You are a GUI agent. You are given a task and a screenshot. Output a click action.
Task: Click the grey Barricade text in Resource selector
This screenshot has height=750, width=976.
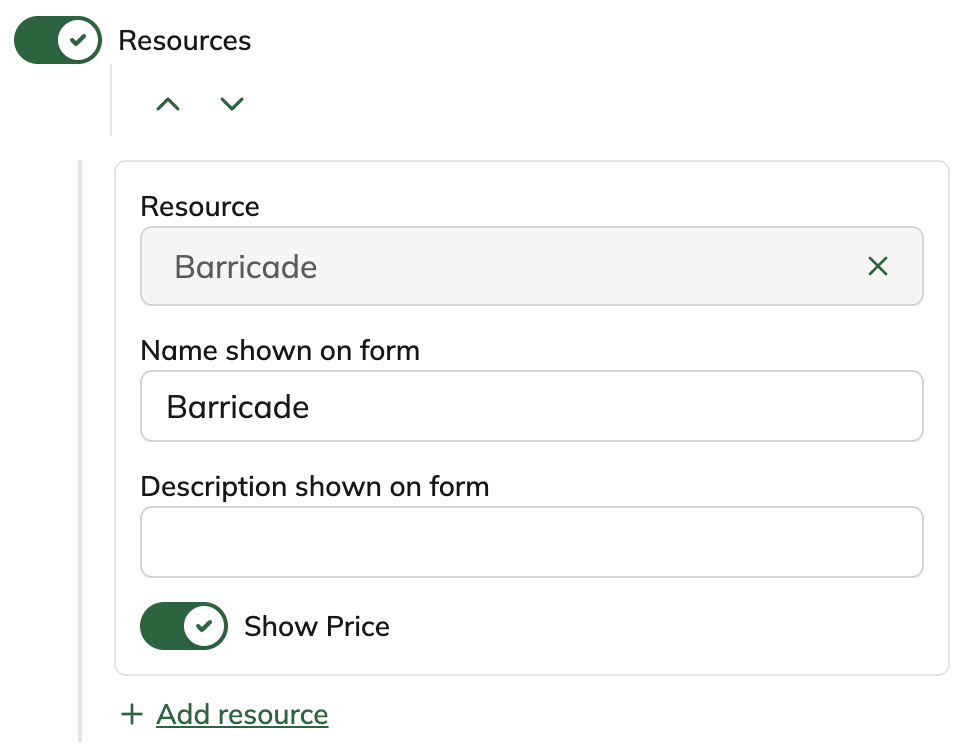click(x=246, y=267)
